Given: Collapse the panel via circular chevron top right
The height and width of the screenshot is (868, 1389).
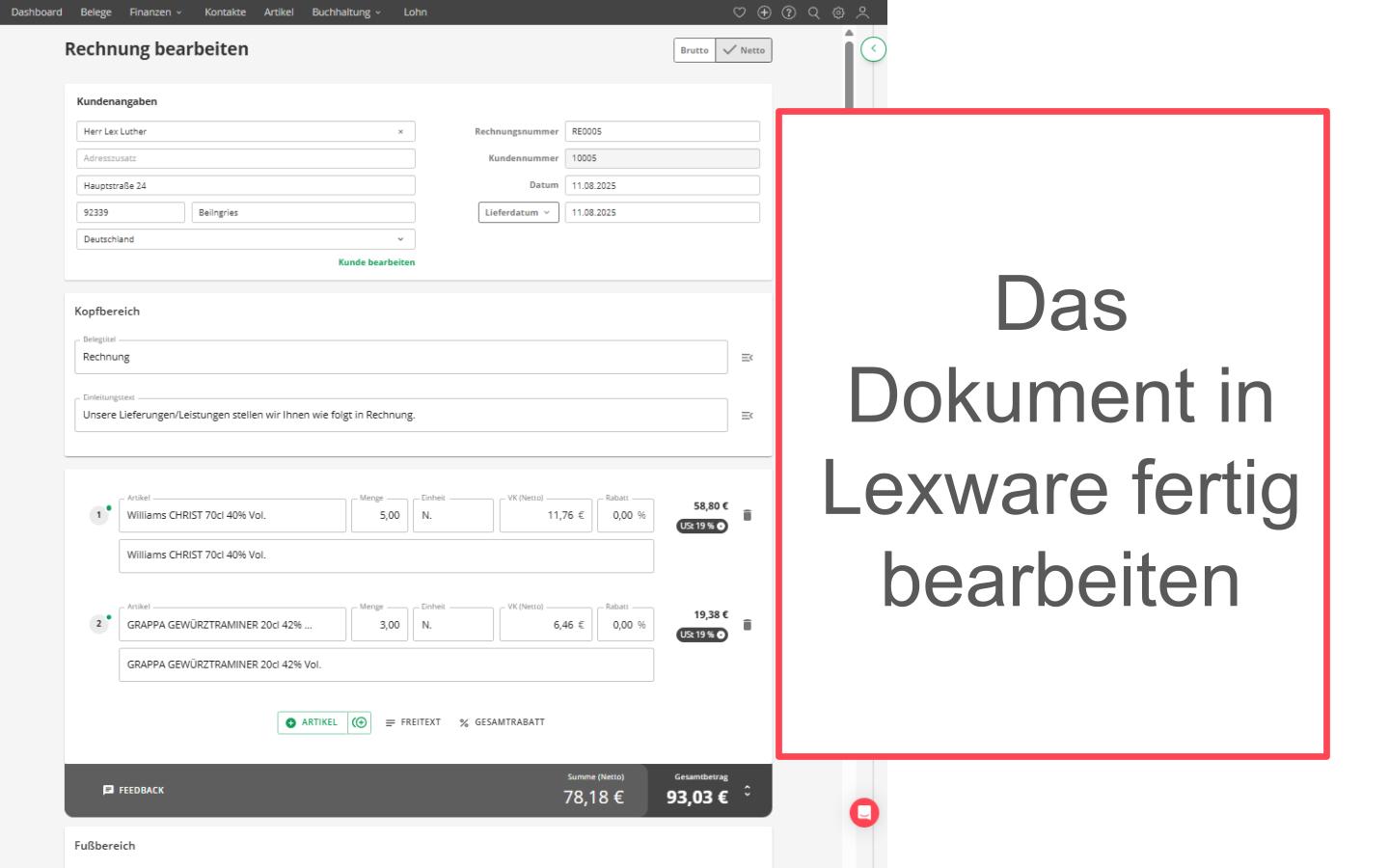Looking at the screenshot, I should [x=875, y=49].
